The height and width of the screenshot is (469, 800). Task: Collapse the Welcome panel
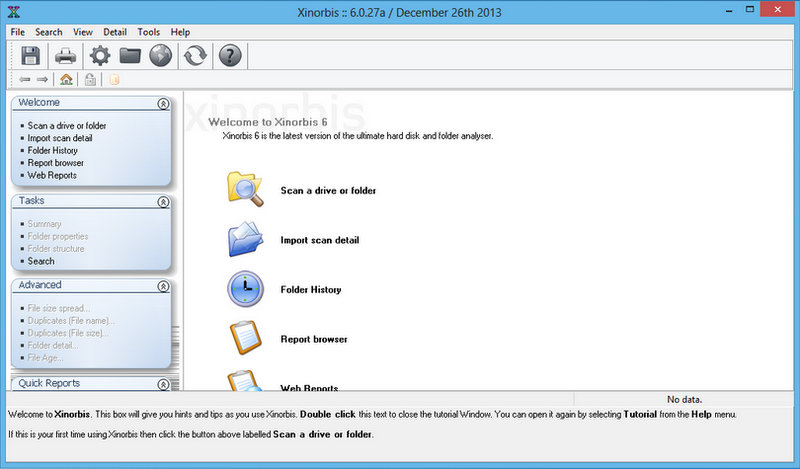163,104
